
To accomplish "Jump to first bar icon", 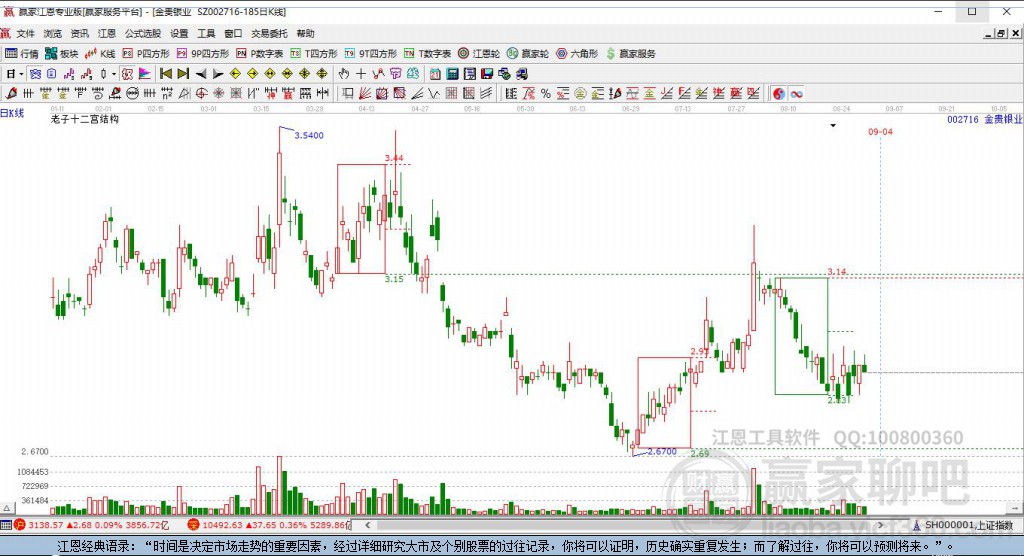I will pos(166,74).
